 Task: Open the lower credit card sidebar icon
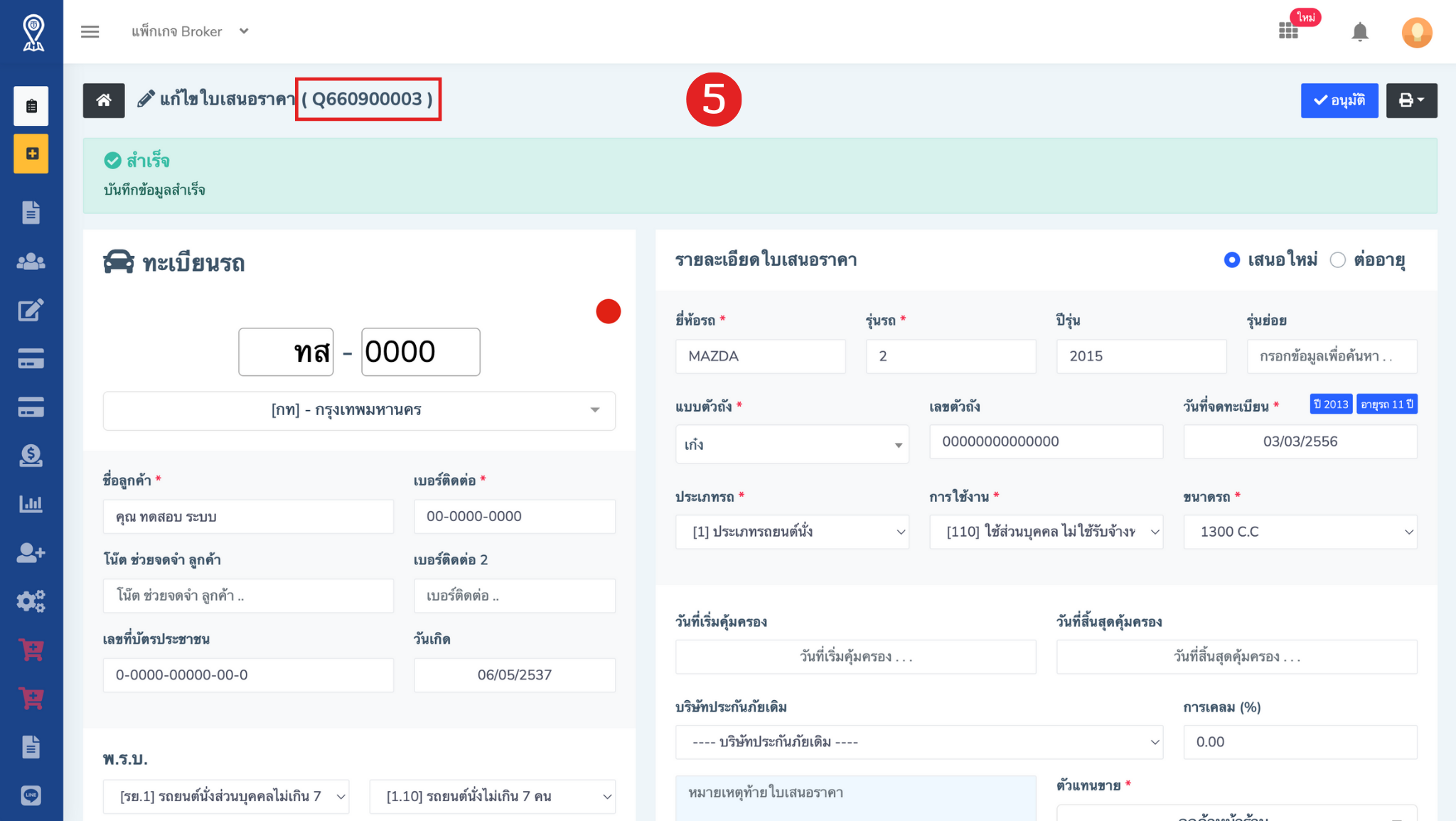[31, 407]
